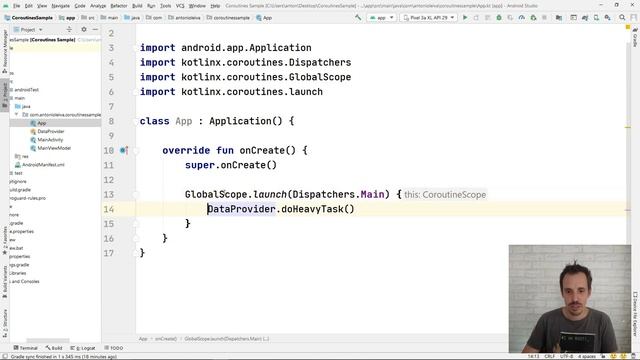Open the Edit menu

[x=29, y=6]
